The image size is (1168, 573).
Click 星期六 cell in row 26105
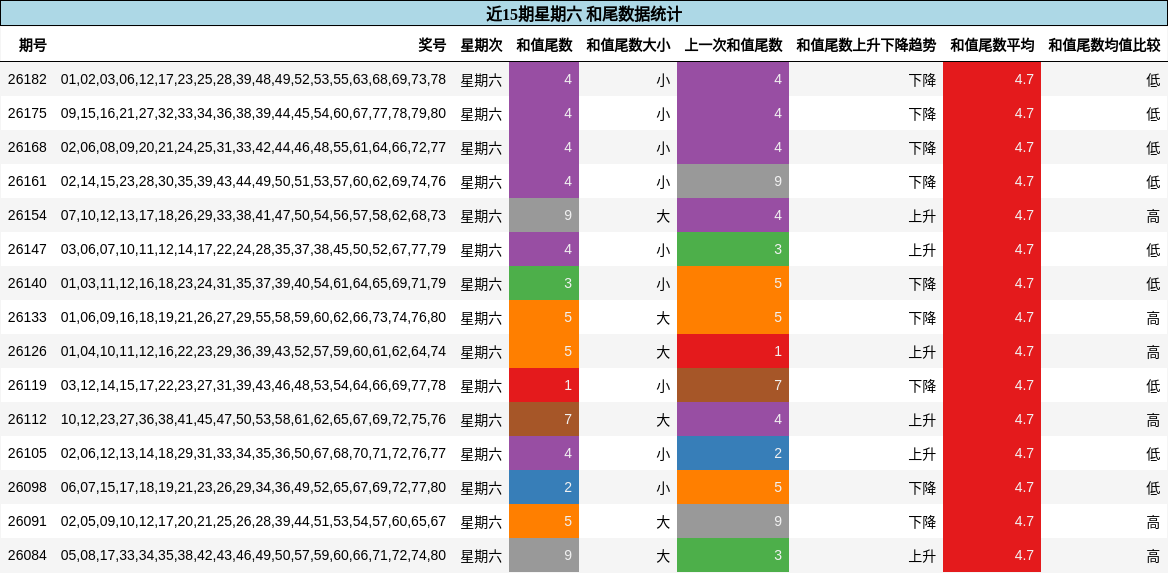[481, 454]
